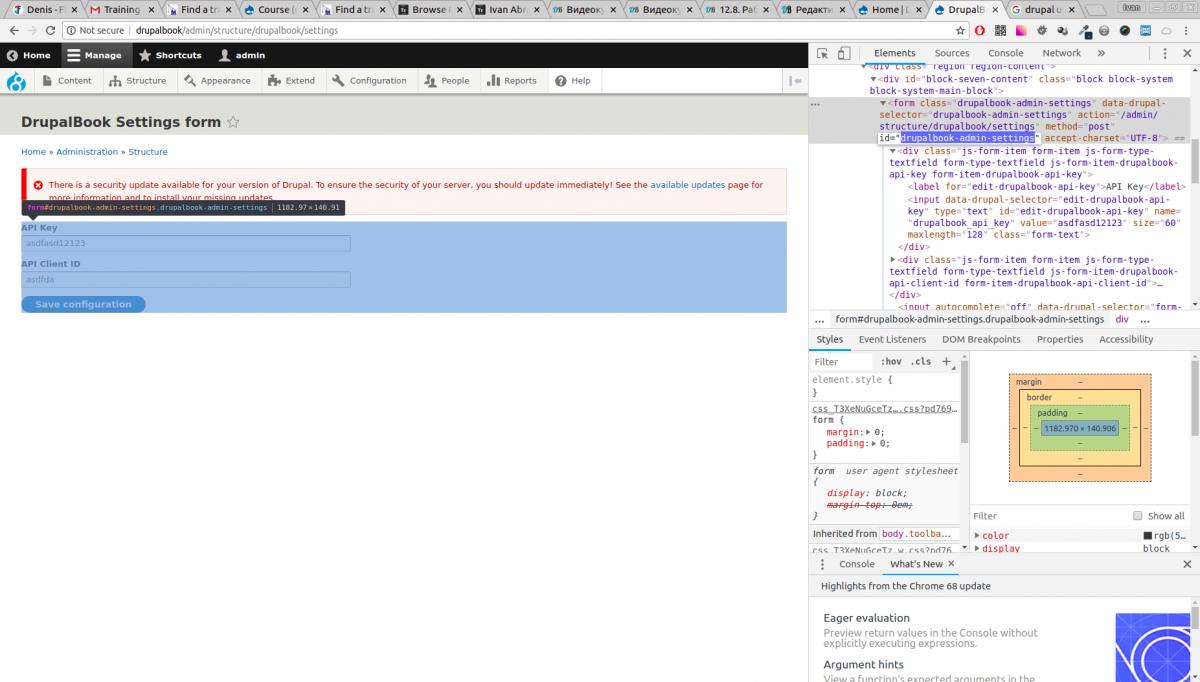Open the Structure admin menu
Screen dimensions: 1200x682
pyautogui.click(x=138, y=81)
